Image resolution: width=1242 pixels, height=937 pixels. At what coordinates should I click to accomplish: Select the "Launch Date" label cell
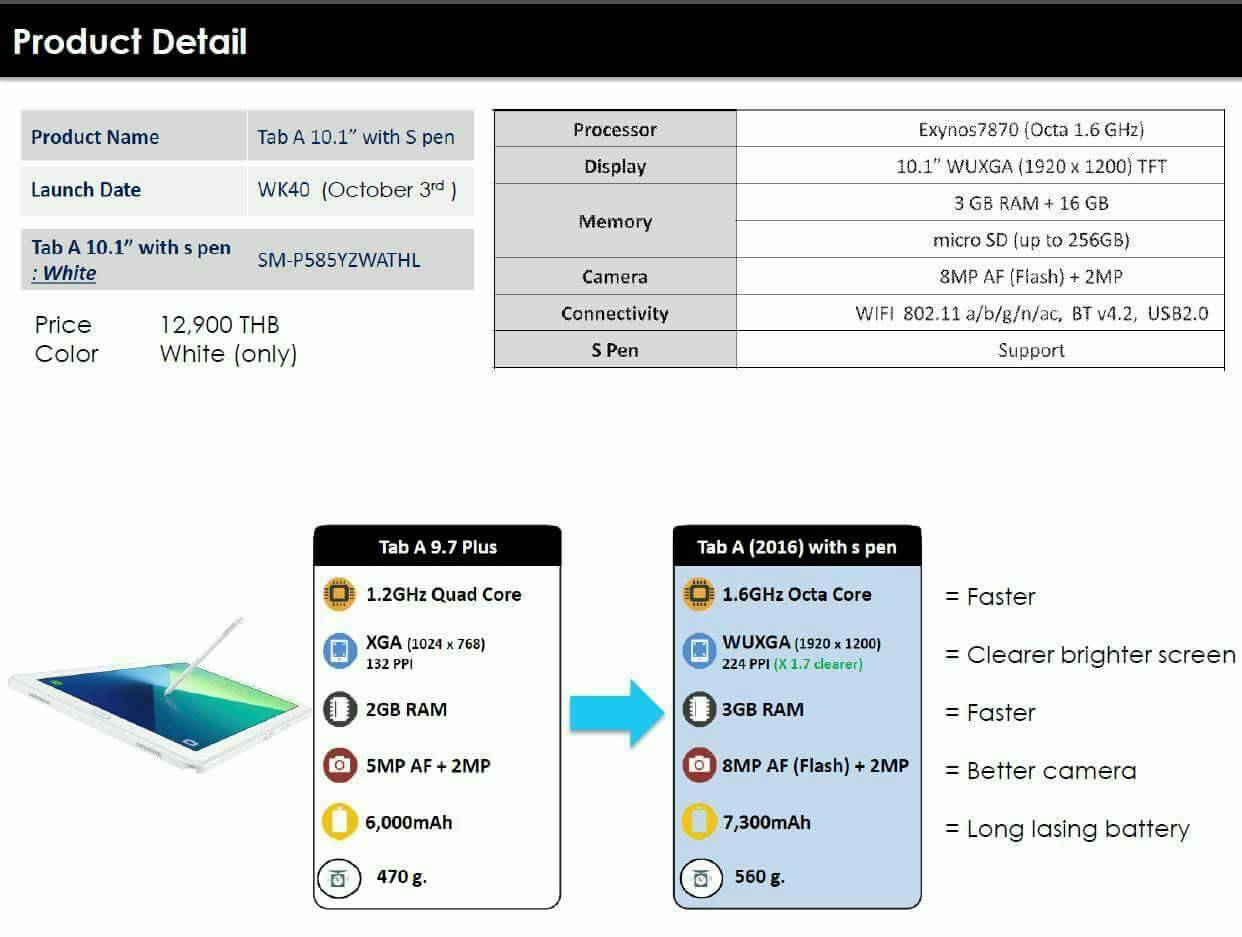134,189
